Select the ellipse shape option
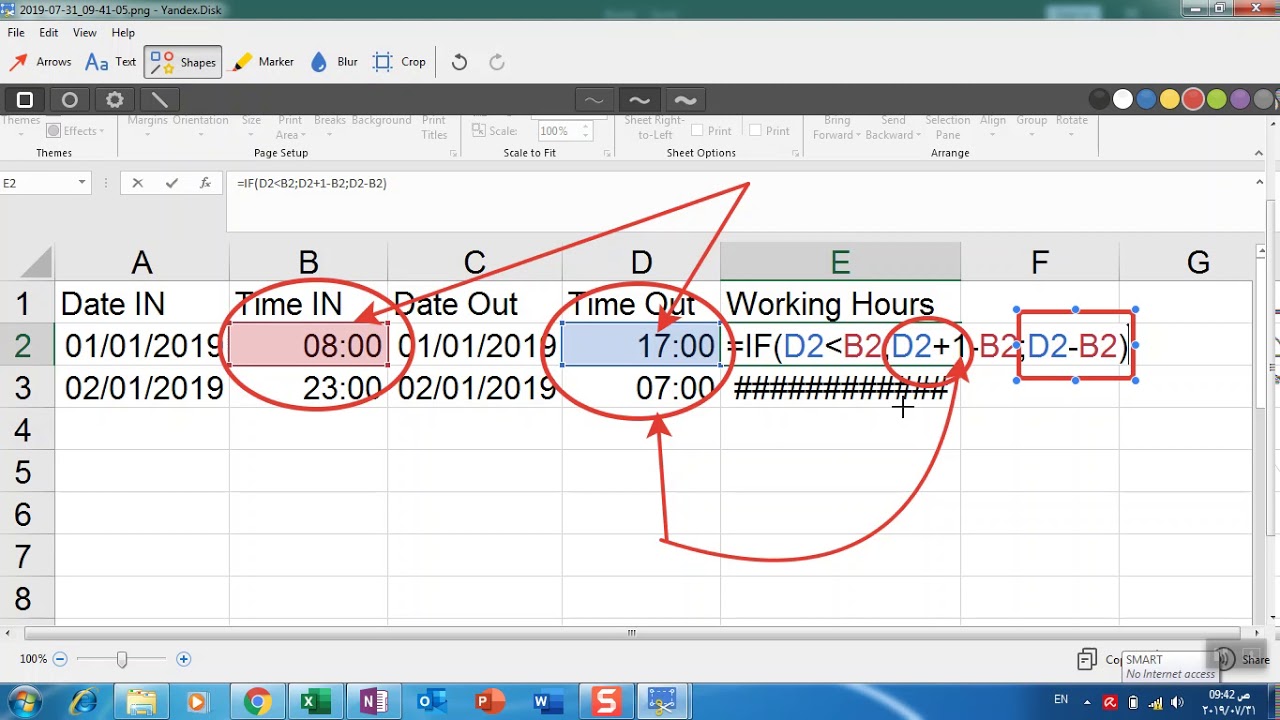Image resolution: width=1280 pixels, height=720 pixels. click(x=69, y=99)
